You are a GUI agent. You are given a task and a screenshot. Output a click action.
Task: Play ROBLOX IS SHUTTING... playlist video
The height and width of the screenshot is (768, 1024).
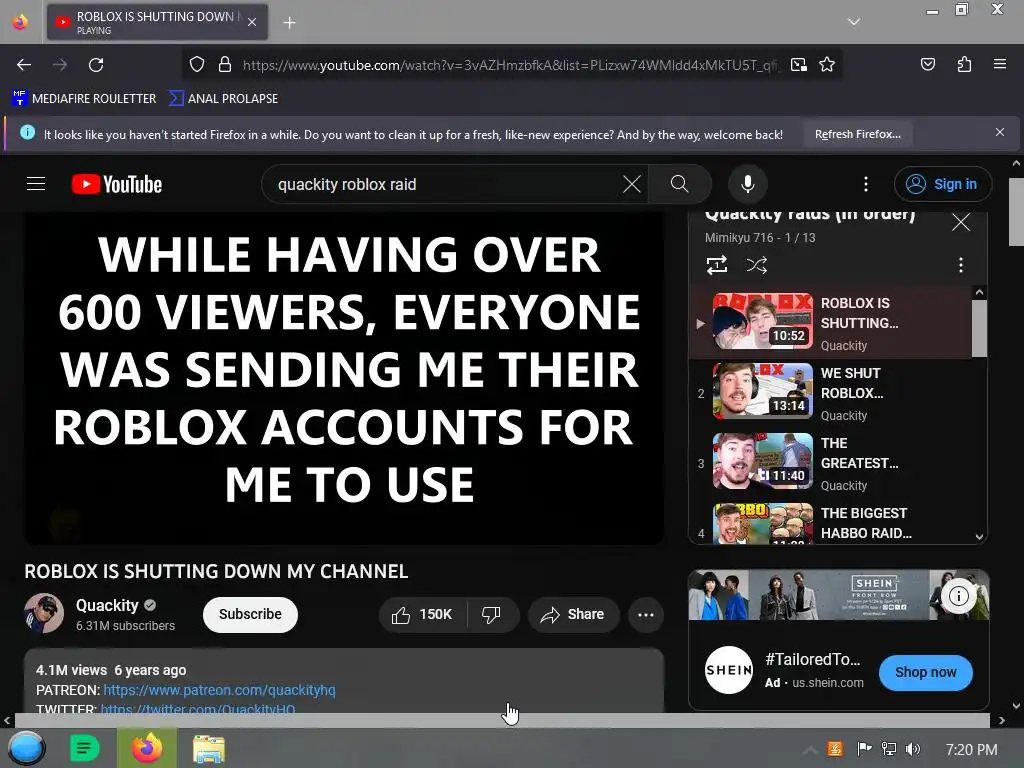click(831, 323)
